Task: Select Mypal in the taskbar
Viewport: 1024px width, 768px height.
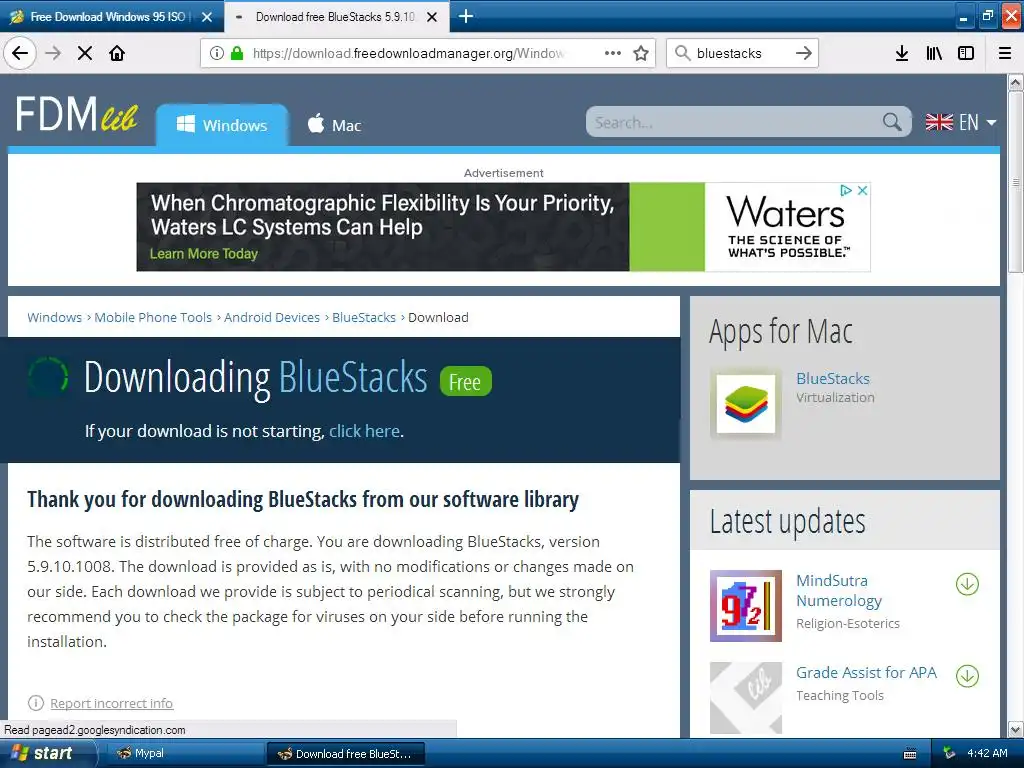Action: 183,754
